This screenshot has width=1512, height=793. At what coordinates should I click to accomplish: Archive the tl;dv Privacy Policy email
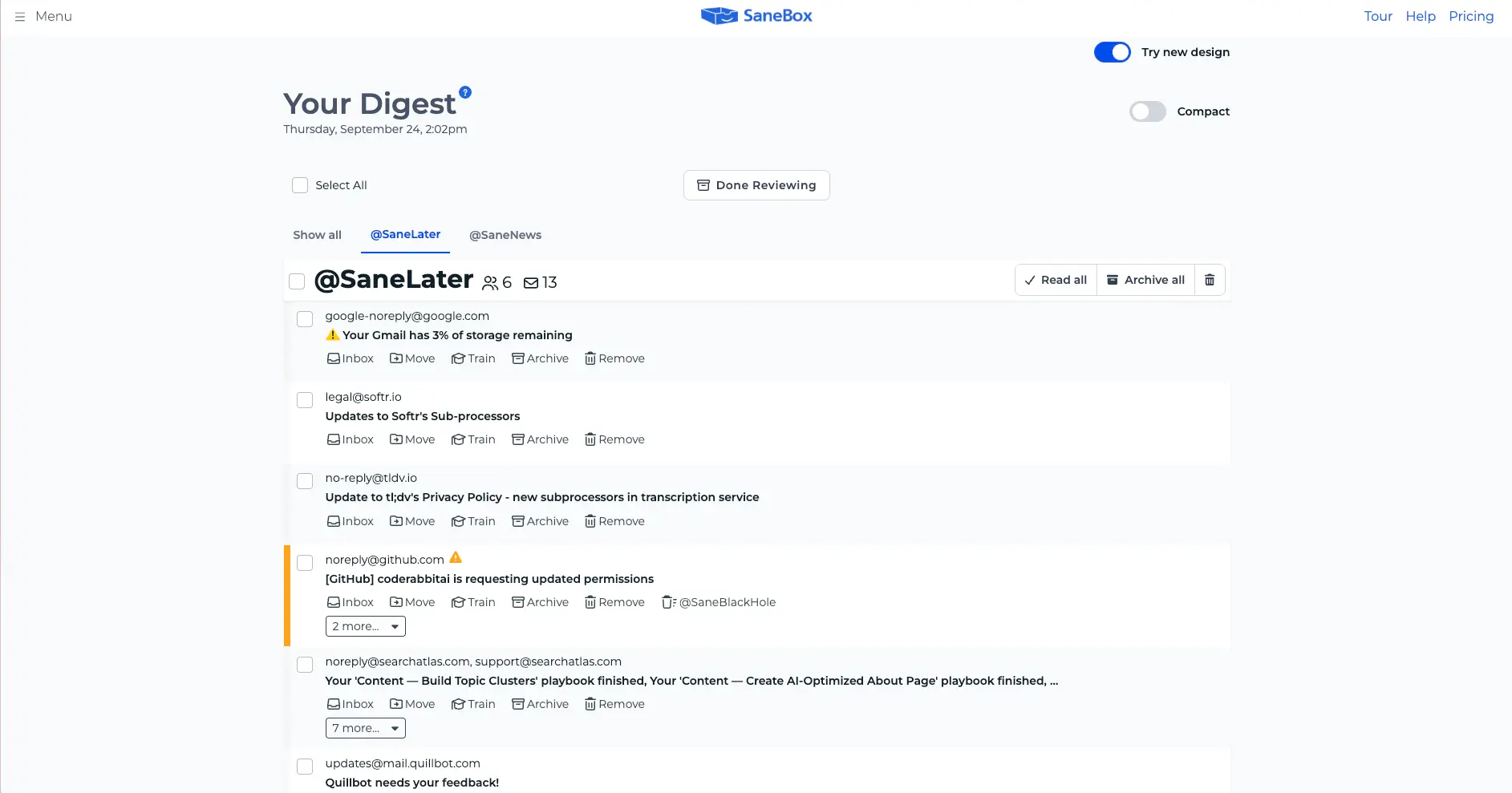(541, 521)
